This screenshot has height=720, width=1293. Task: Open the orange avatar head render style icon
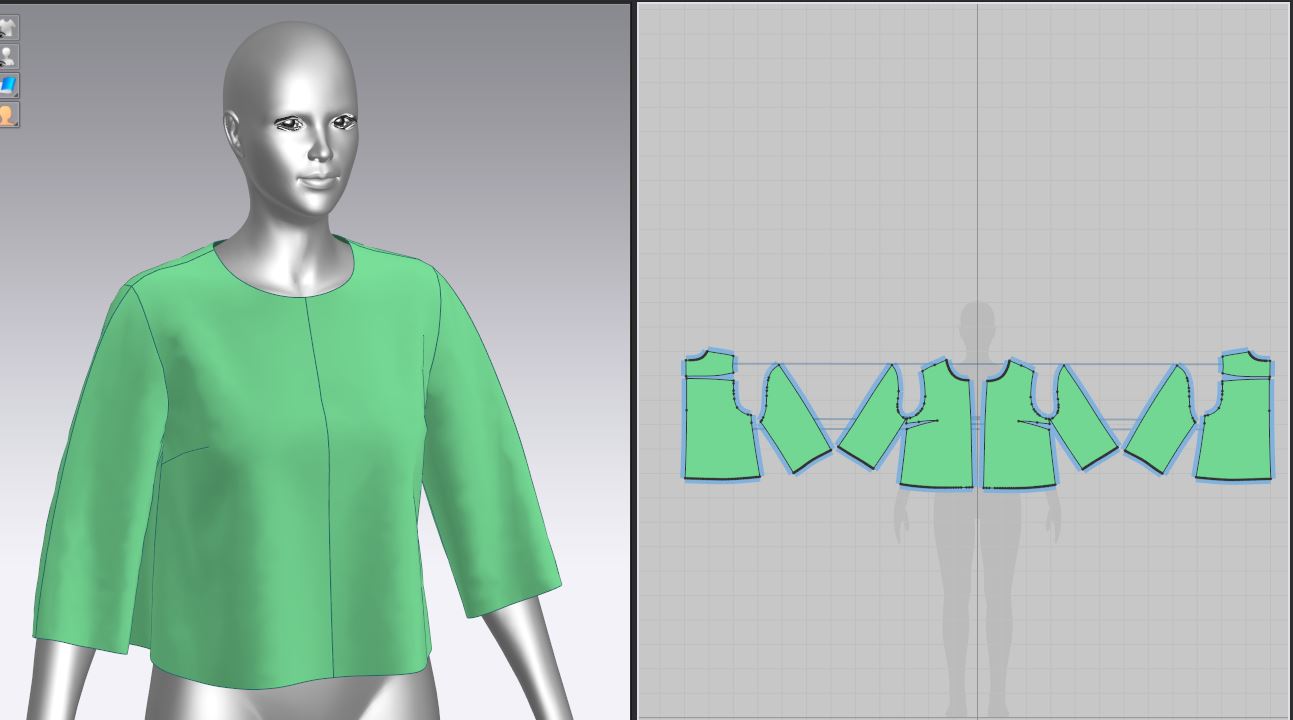(x=8, y=114)
